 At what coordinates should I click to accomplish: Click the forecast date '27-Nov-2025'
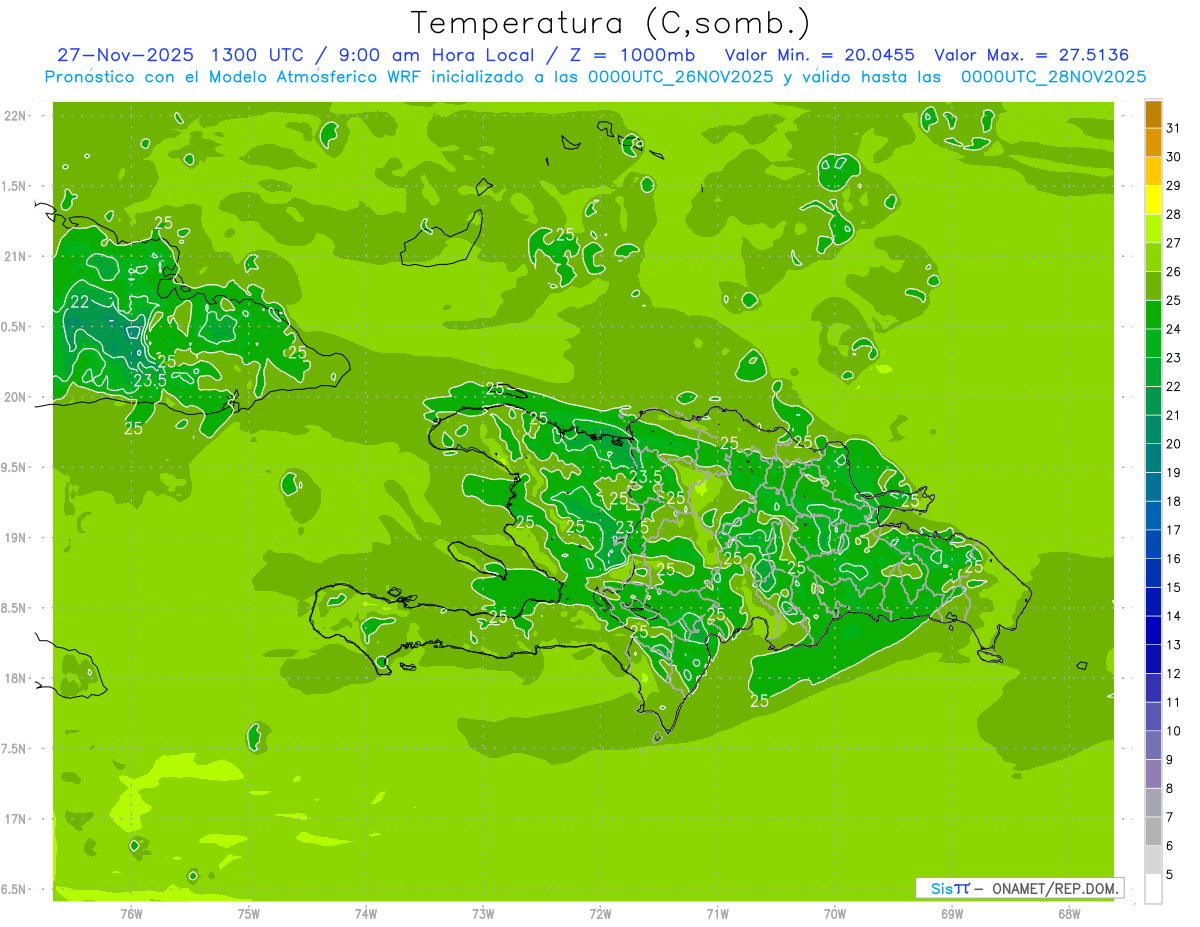pyautogui.click(x=126, y=55)
